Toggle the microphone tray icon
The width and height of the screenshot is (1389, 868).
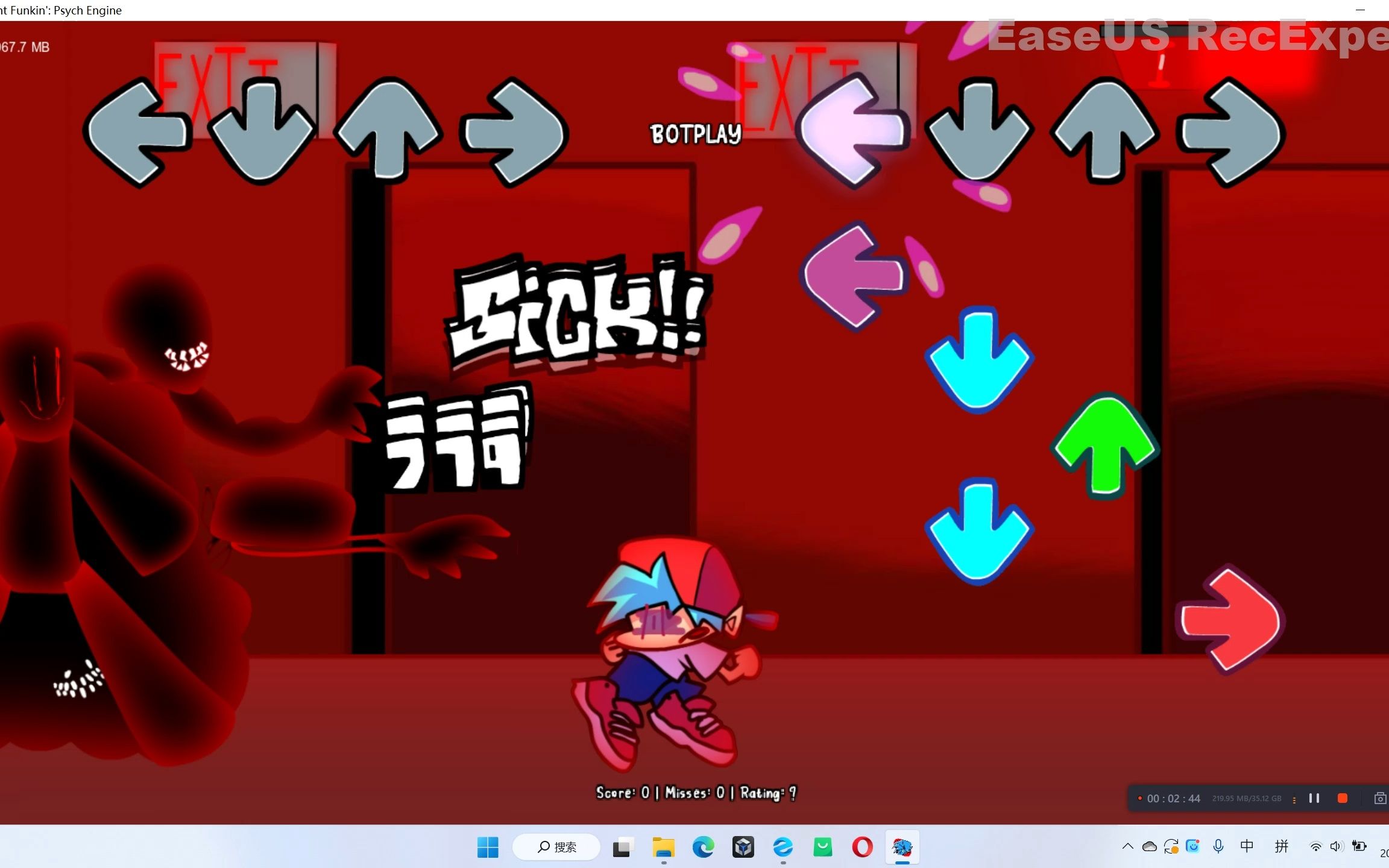[1218, 846]
